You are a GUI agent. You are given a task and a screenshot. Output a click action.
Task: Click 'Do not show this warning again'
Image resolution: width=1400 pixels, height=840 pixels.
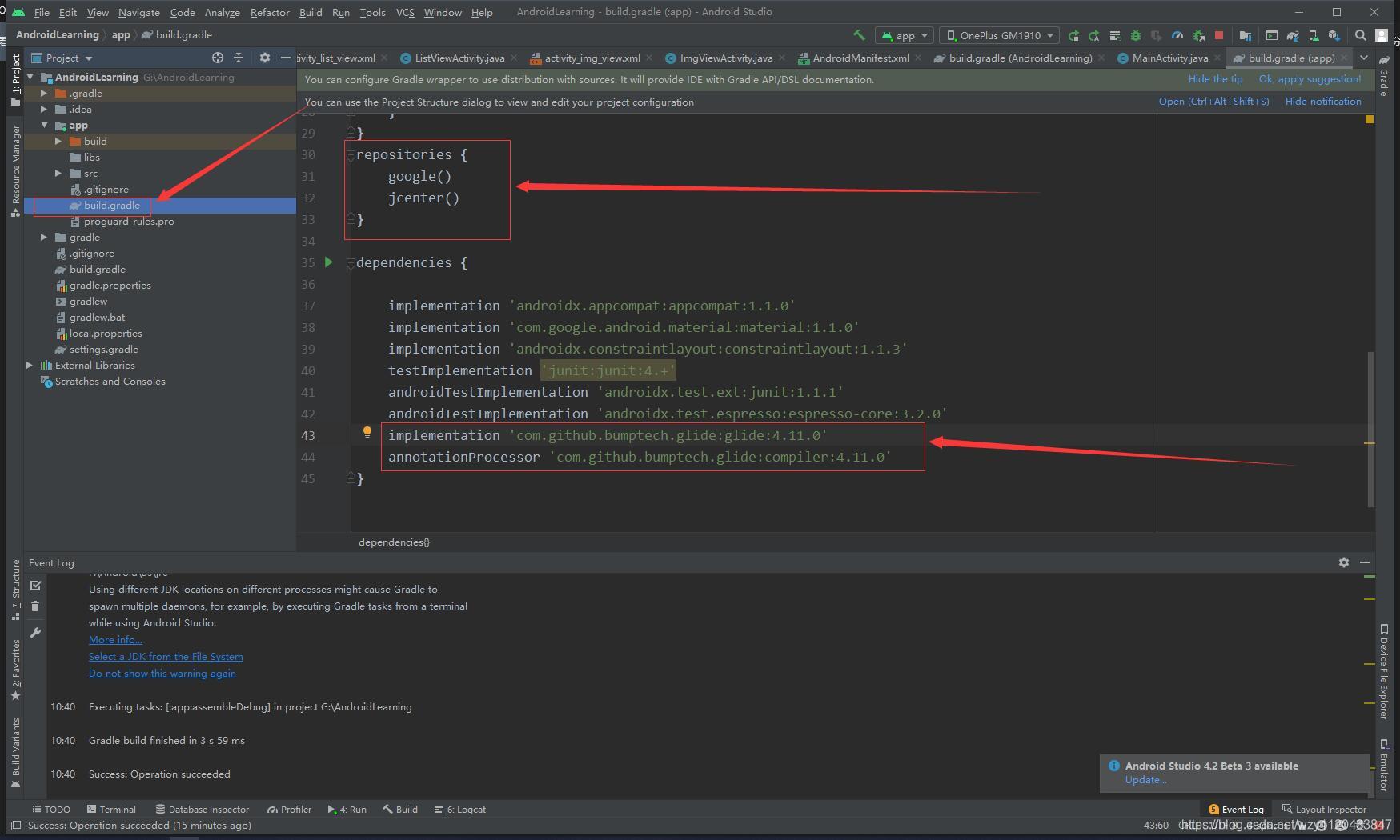(162, 673)
